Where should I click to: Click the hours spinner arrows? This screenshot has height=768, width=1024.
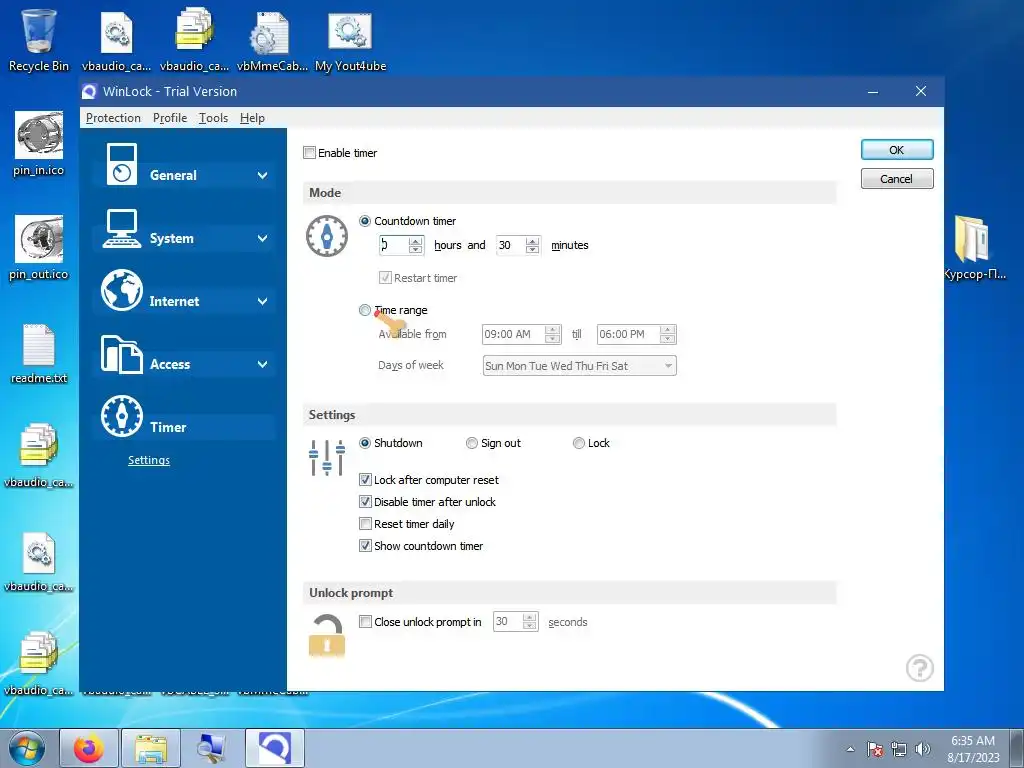415,246
